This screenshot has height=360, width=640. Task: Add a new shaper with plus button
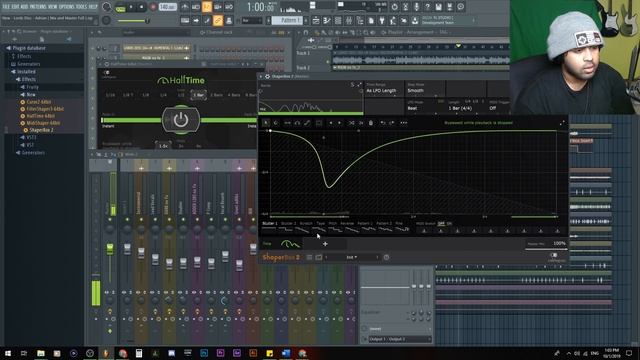click(x=325, y=244)
